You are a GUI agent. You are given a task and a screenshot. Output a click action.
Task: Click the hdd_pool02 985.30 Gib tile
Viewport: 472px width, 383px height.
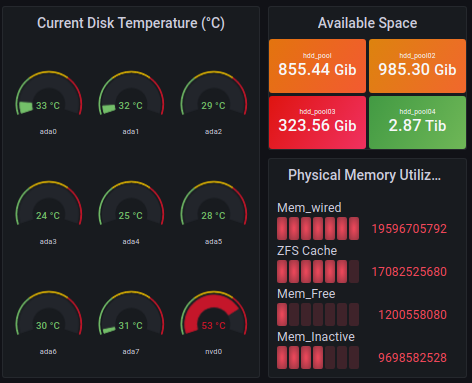417,66
